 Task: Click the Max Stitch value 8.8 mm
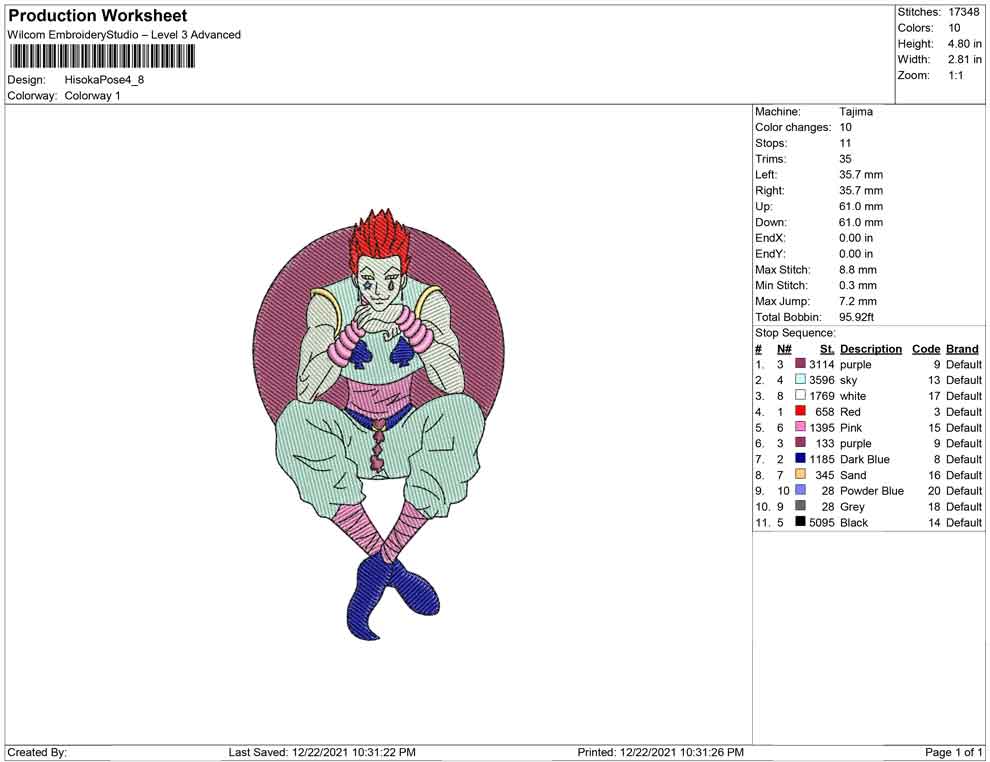tap(857, 270)
